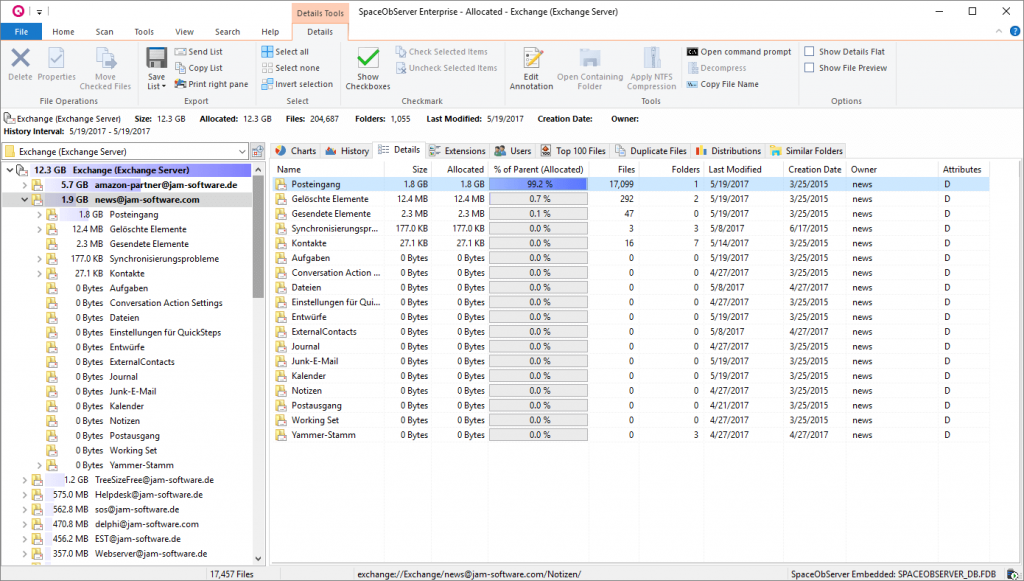Click Open Containing Folder icon
The image size is (1024, 581).
point(590,59)
